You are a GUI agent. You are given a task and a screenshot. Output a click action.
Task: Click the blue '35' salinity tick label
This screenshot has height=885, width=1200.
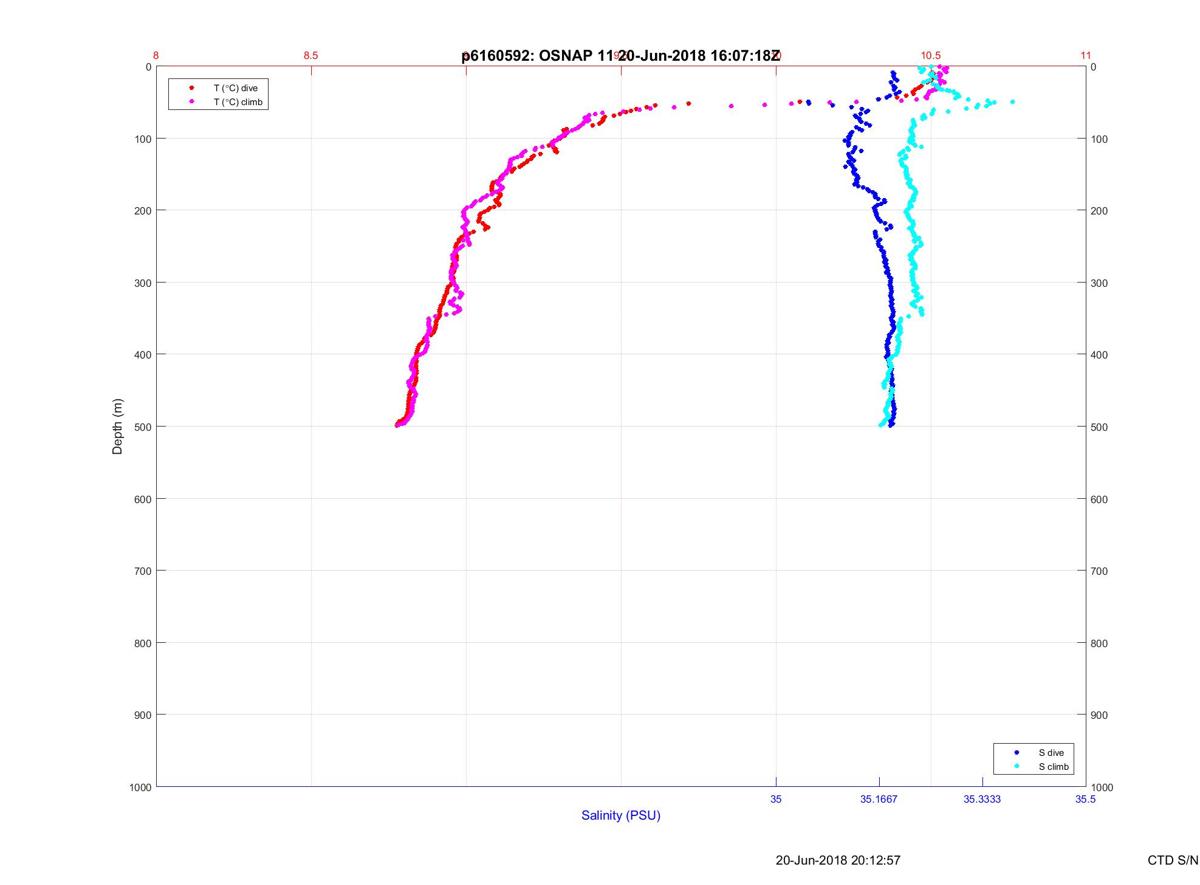tap(776, 799)
